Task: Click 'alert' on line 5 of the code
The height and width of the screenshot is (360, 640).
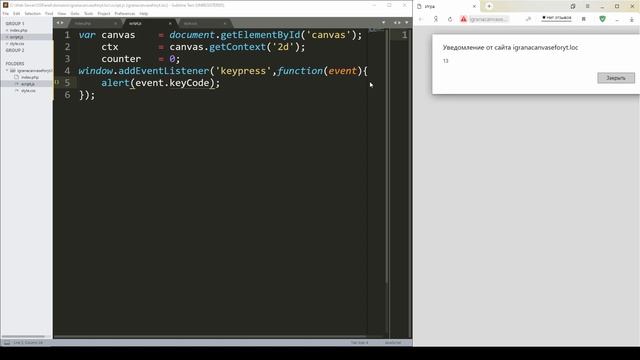Action: pos(116,83)
